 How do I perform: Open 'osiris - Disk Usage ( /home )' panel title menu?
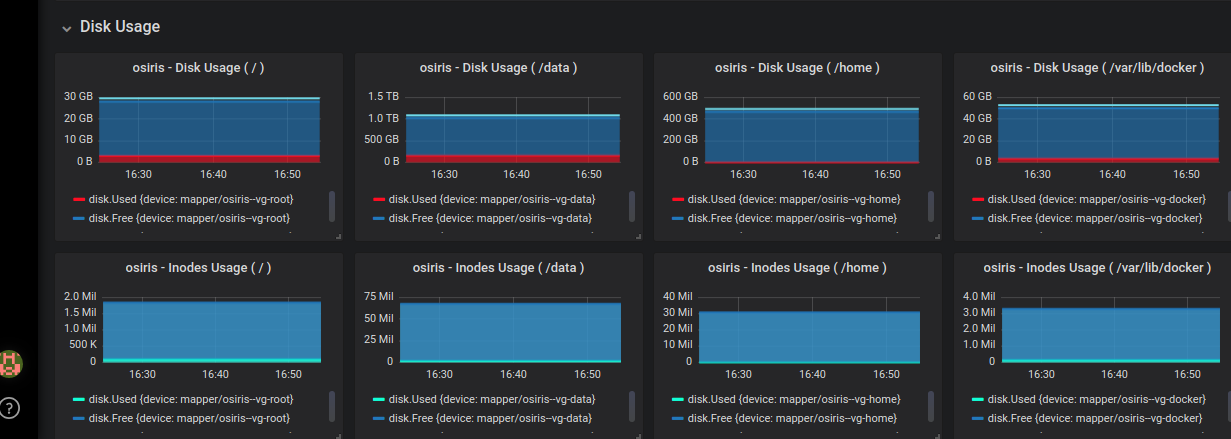[x=797, y=68]
